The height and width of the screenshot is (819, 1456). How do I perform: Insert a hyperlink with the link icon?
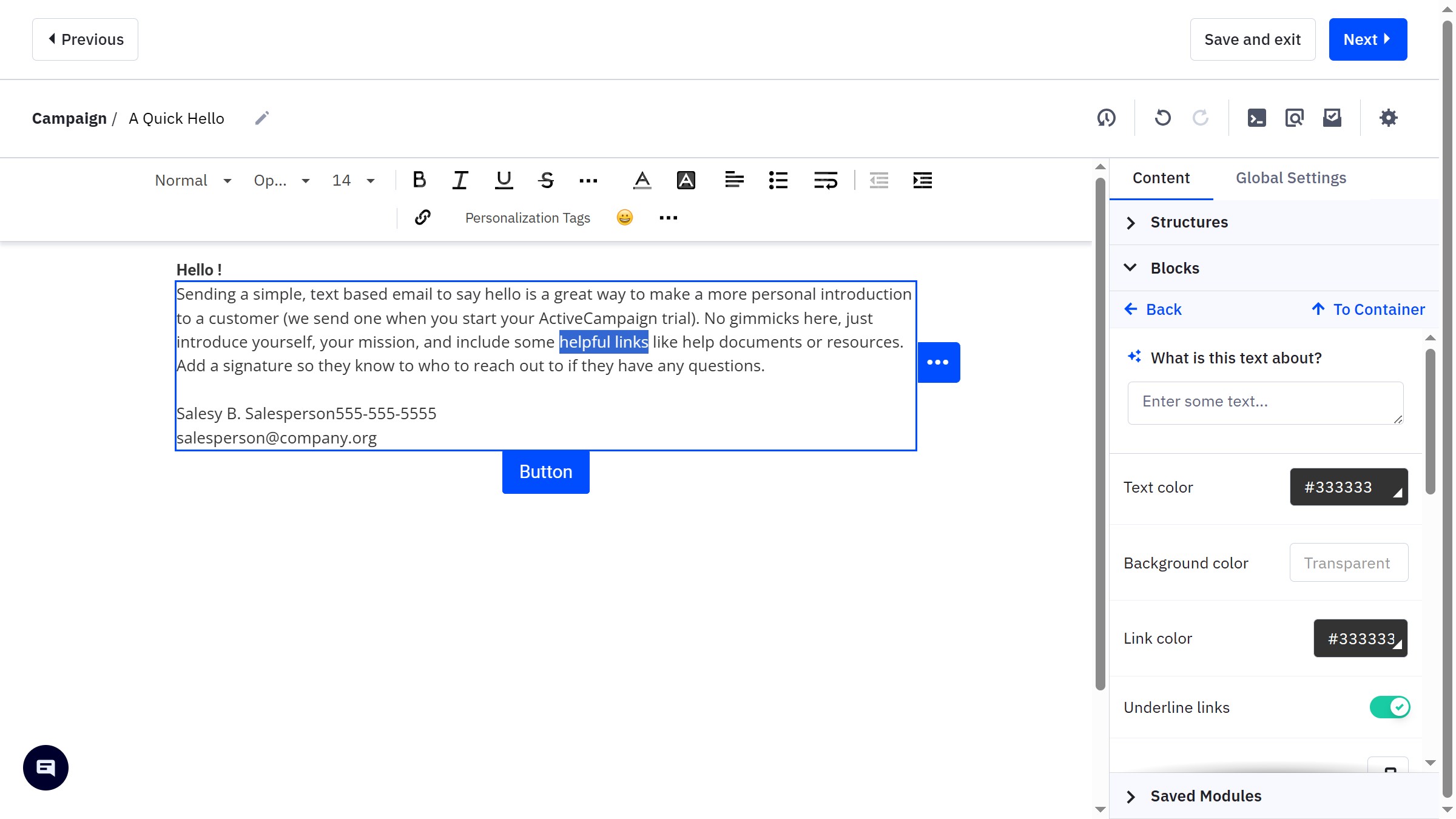tap(422, 217)
